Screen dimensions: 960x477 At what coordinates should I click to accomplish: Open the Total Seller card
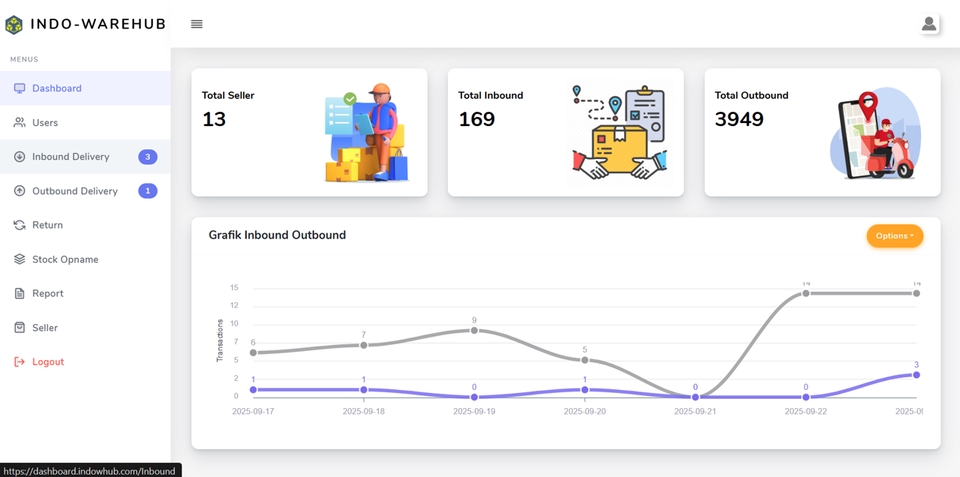pos(309,132)
